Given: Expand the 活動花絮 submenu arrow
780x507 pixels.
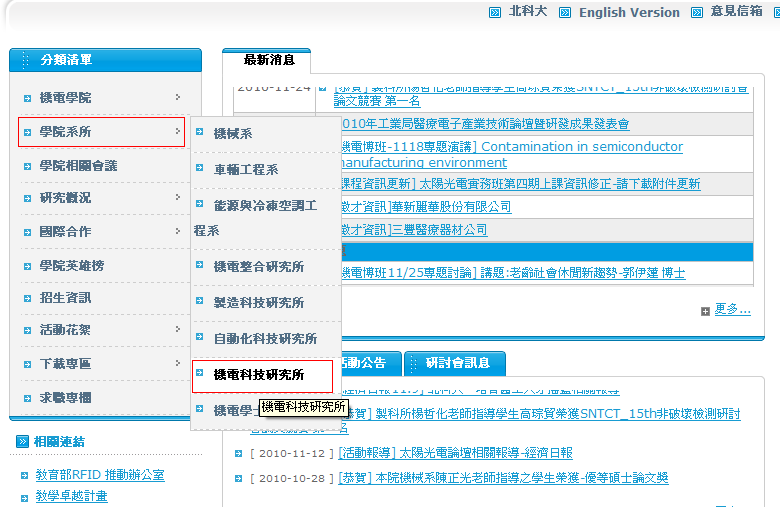Looking at the screenshot, I should 178,329.
